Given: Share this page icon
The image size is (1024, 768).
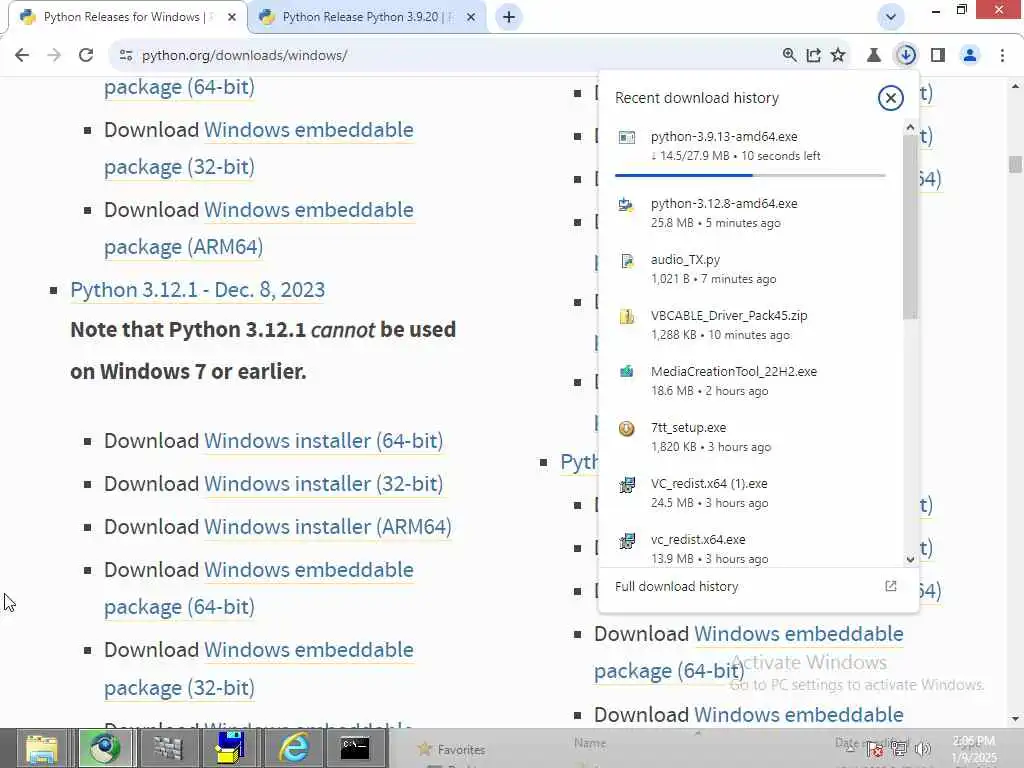Looking at the screenshot, I should (813, 56).
